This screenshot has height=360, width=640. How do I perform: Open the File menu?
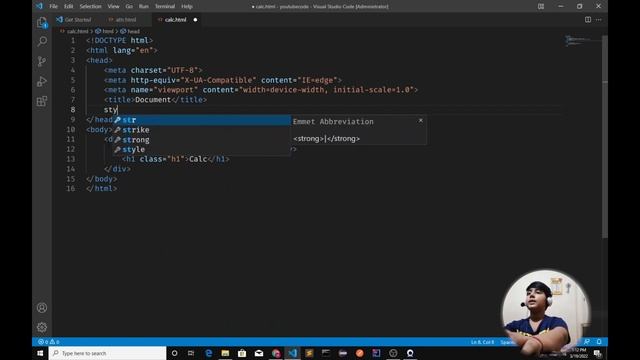pos(53,6)
